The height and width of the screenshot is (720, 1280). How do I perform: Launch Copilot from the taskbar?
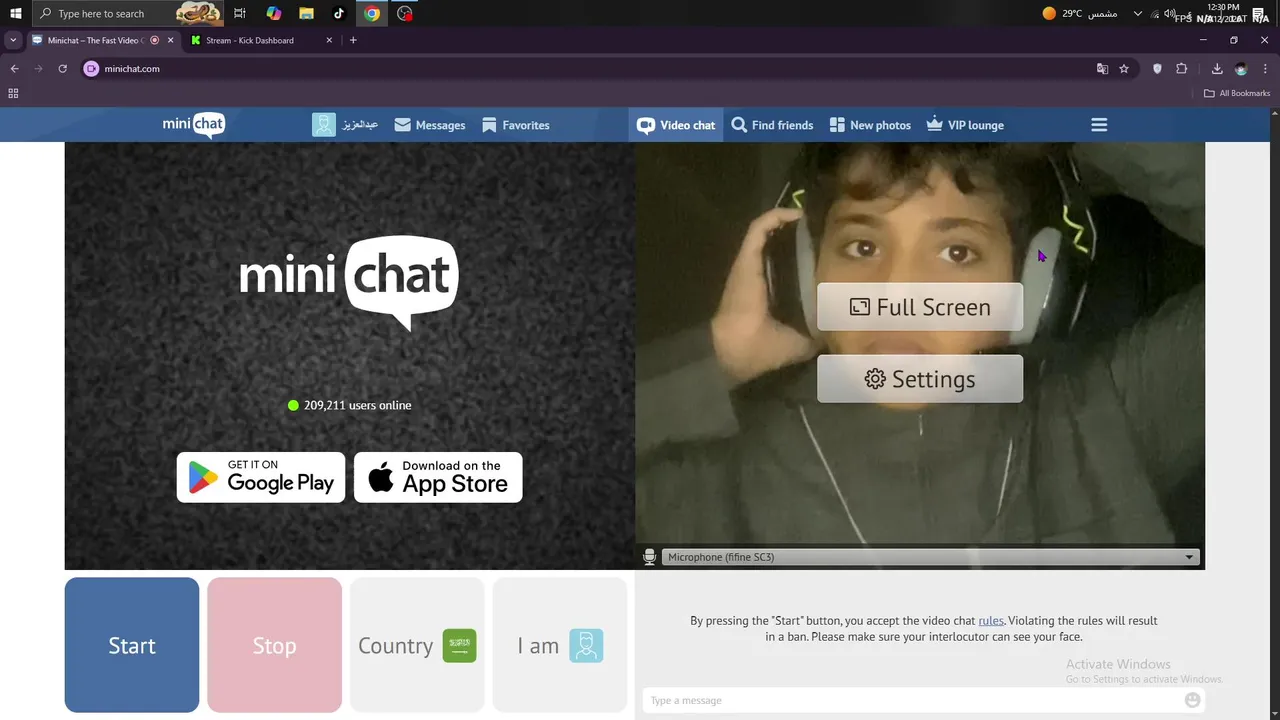point(274,13)
